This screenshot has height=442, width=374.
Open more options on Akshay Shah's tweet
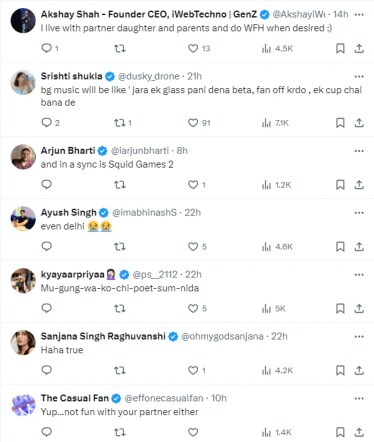(359, 15)
